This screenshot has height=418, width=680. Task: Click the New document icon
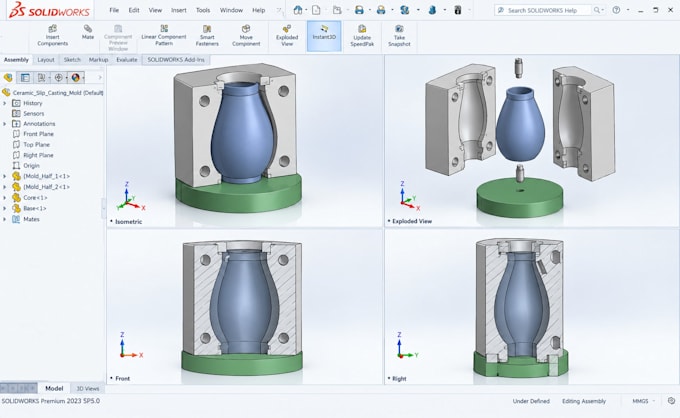click(x=316, y=10)
